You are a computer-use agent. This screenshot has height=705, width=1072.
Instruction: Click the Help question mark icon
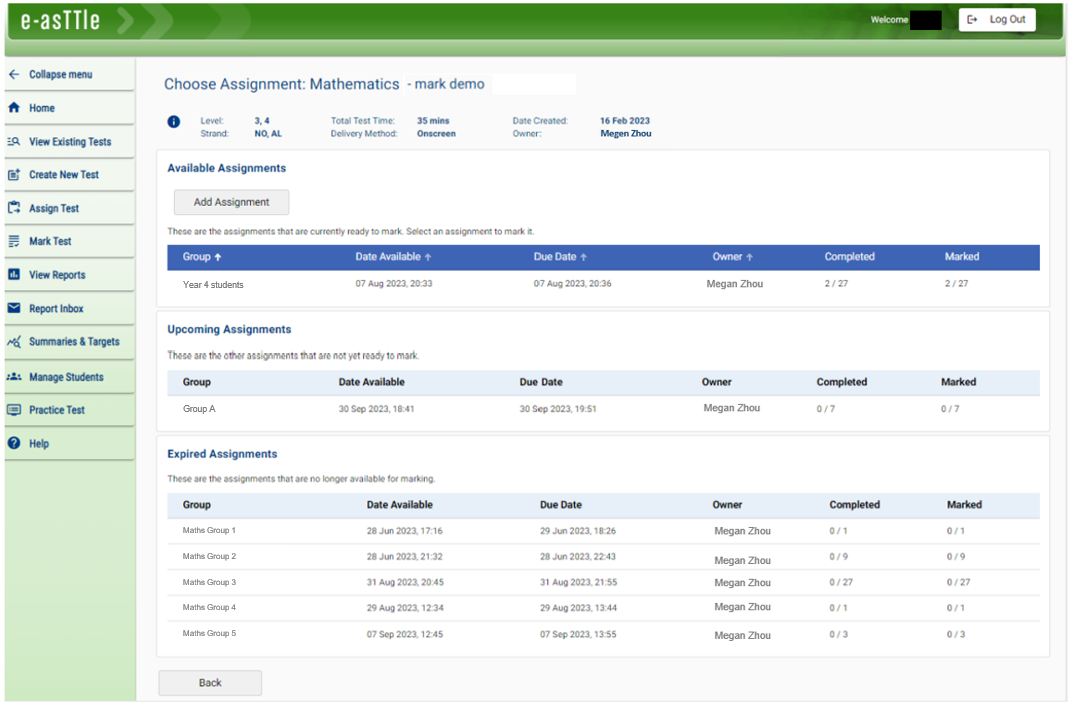point(14,443)
